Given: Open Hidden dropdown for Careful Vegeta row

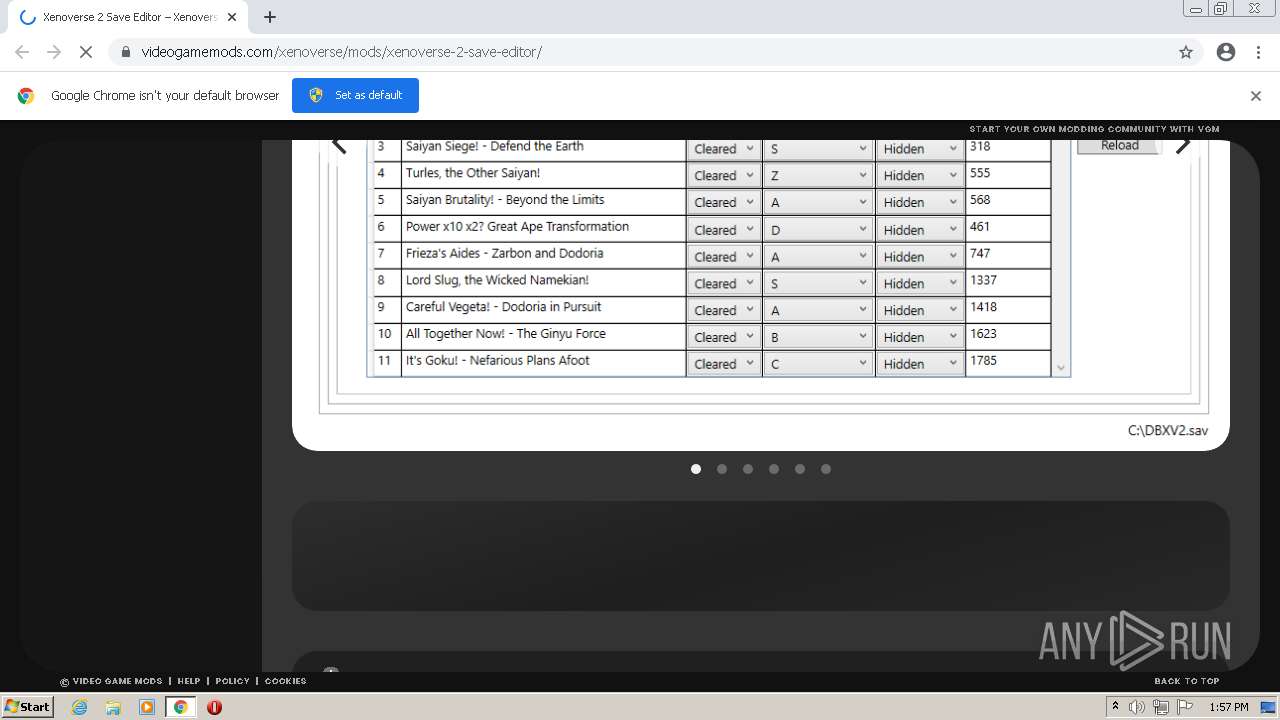Looking at the screenshot, I should coord(920,310).
